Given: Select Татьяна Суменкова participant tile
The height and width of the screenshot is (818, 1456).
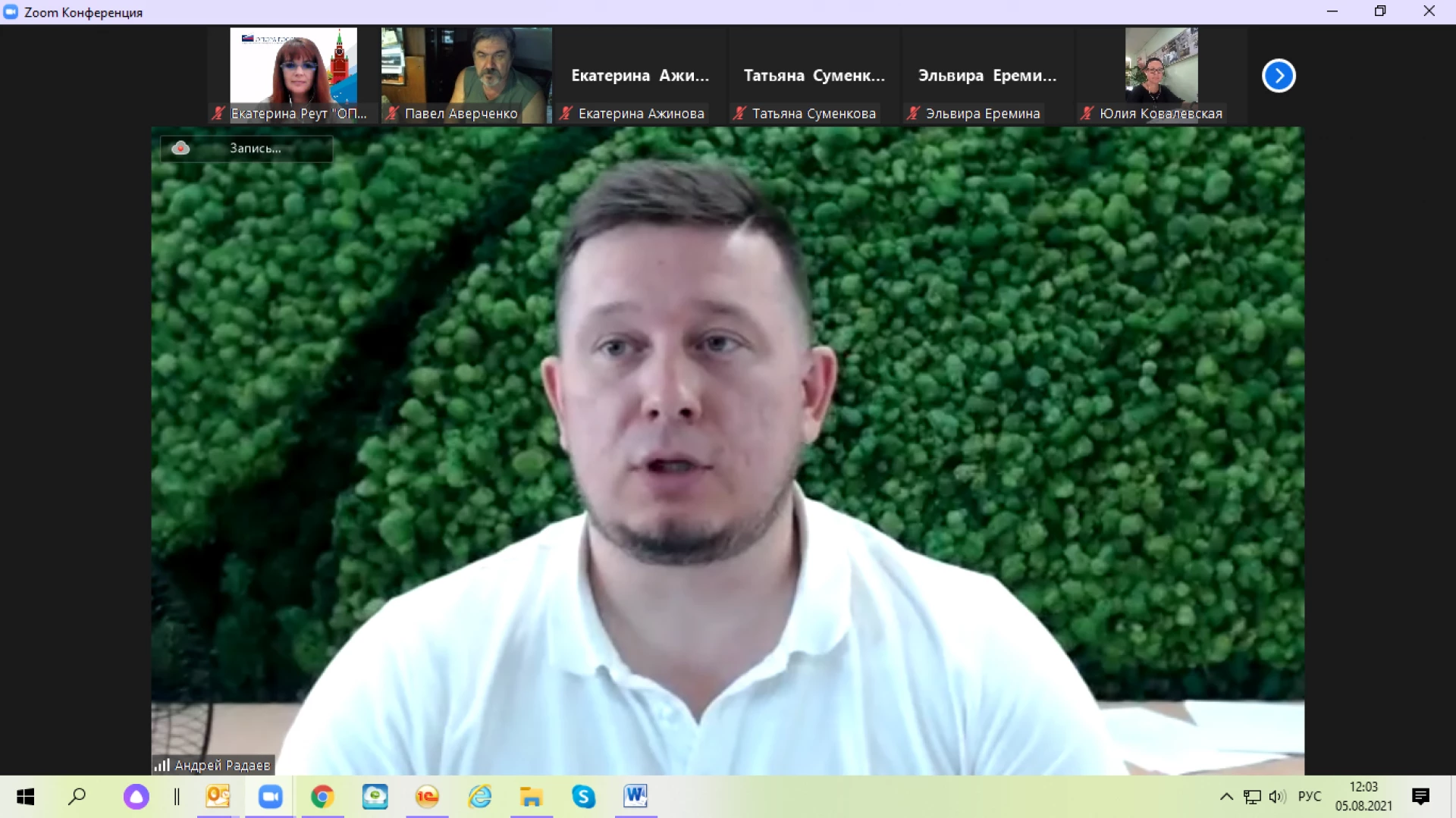Looking at the screenshot, I should [x=814, y=76].
